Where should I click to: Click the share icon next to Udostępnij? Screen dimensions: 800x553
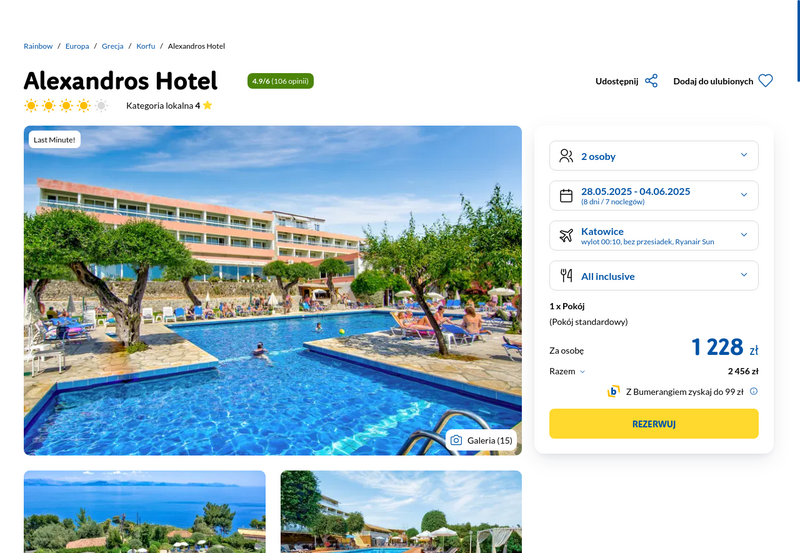pyautogui.click(x=651, y=81)
